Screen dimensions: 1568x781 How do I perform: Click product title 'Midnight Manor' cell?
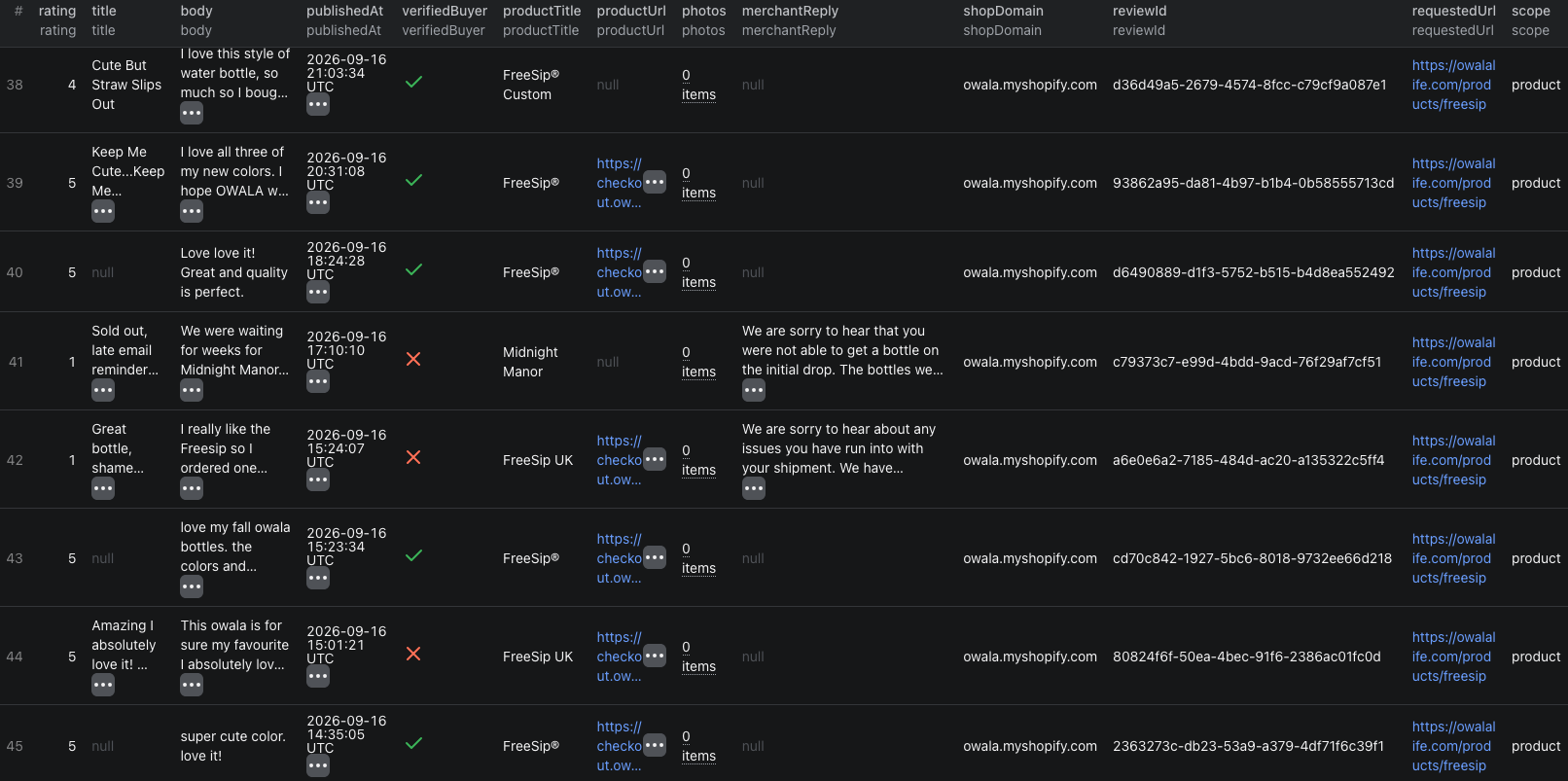coord(530,362)
